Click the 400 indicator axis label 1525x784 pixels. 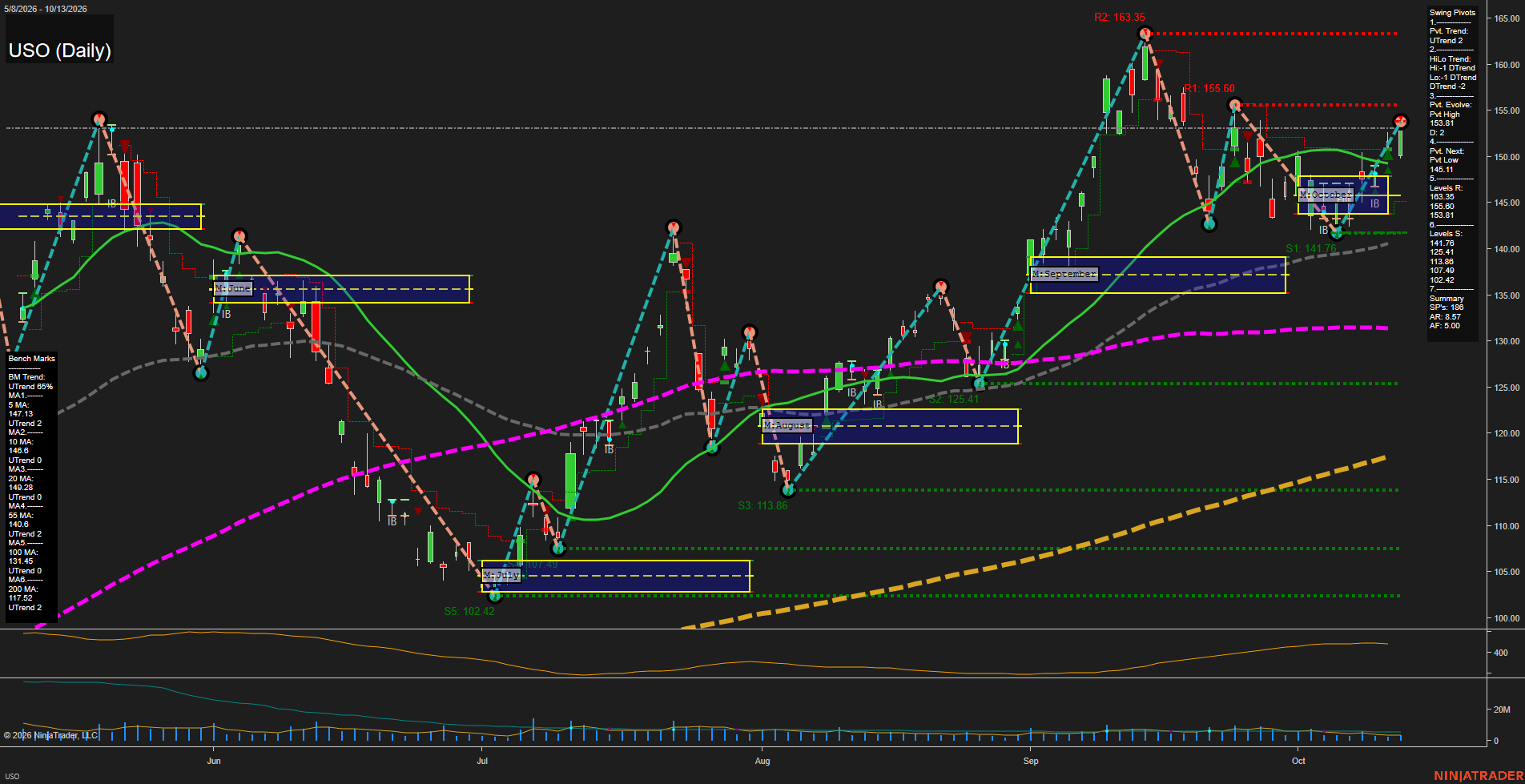1501,653
